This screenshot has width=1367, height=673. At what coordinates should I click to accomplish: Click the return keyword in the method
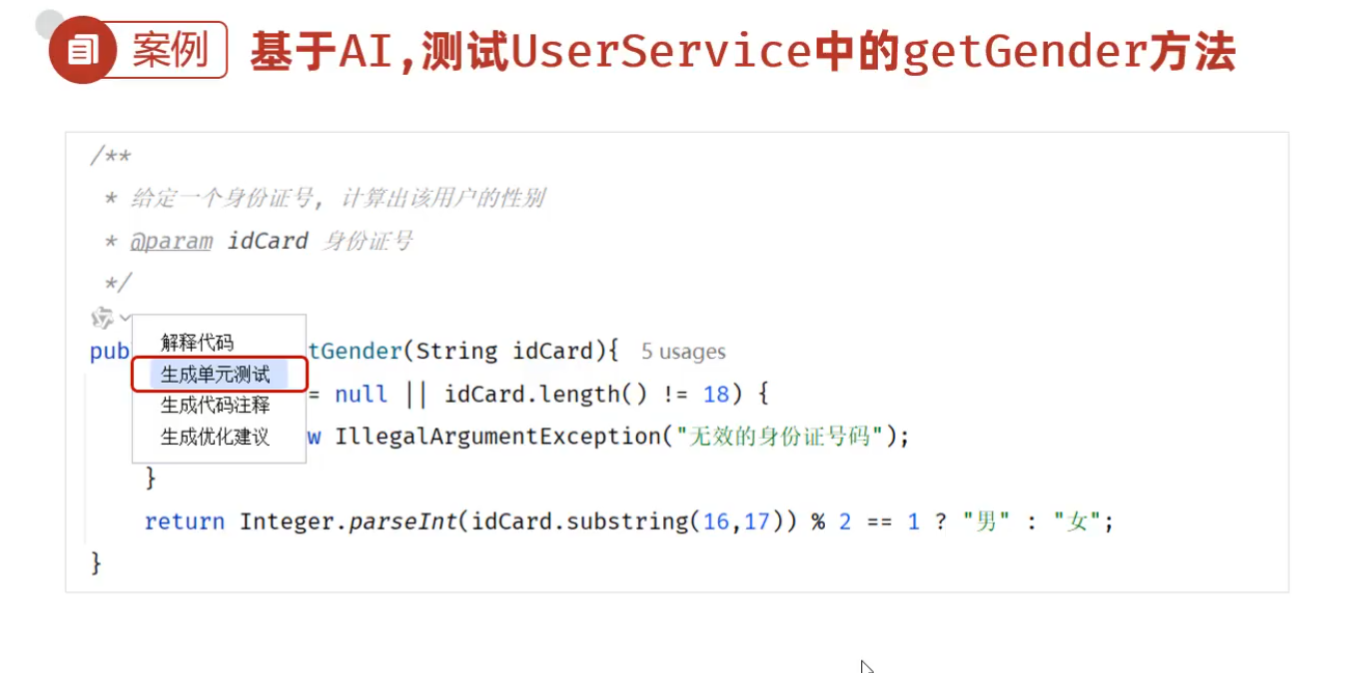(x=185, y=522)
